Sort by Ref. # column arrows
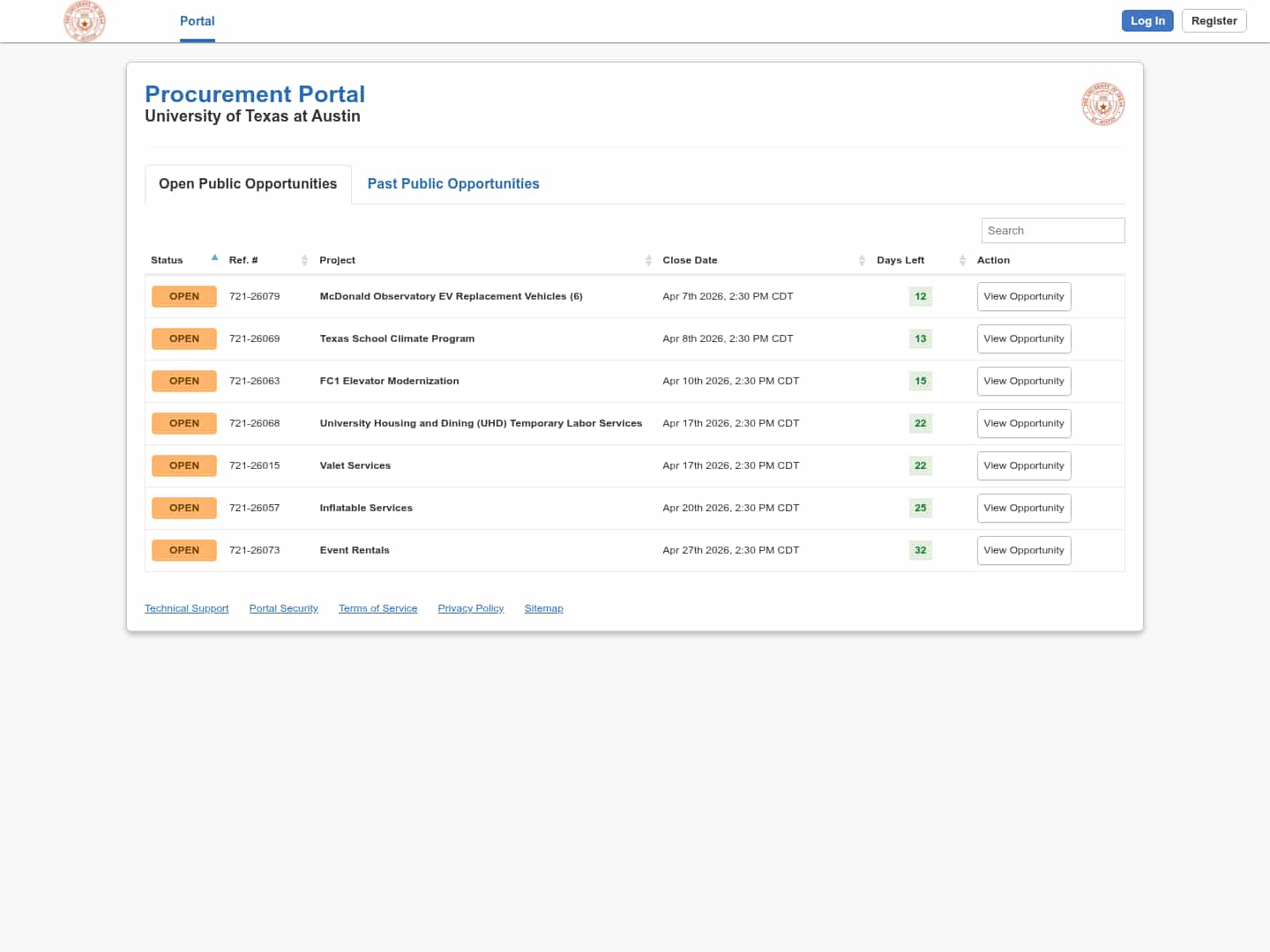Viewport: 1270px width, 952px height. [x=304, y=260]
